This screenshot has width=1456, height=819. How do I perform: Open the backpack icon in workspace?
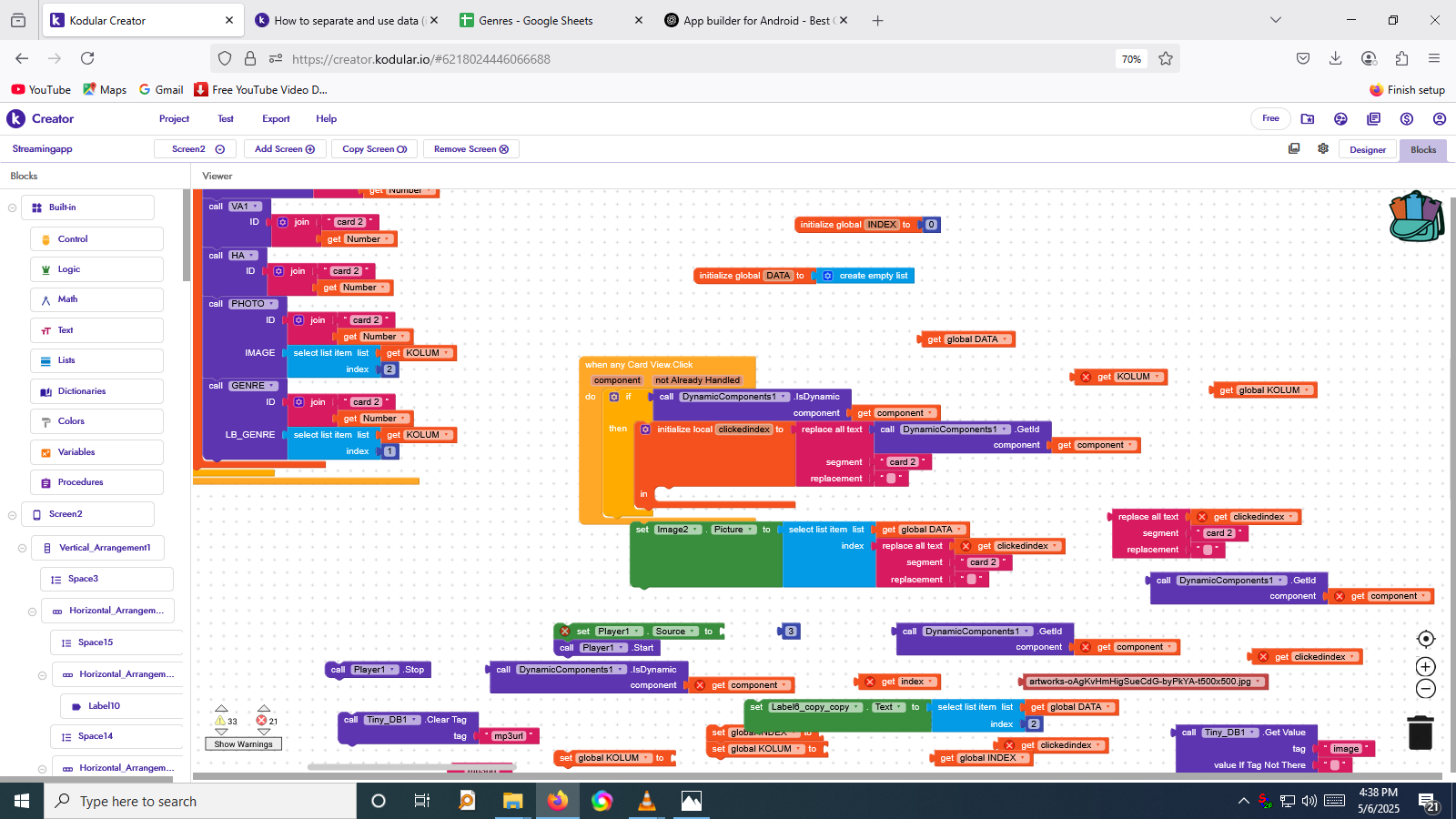(x=1416, y=217)
